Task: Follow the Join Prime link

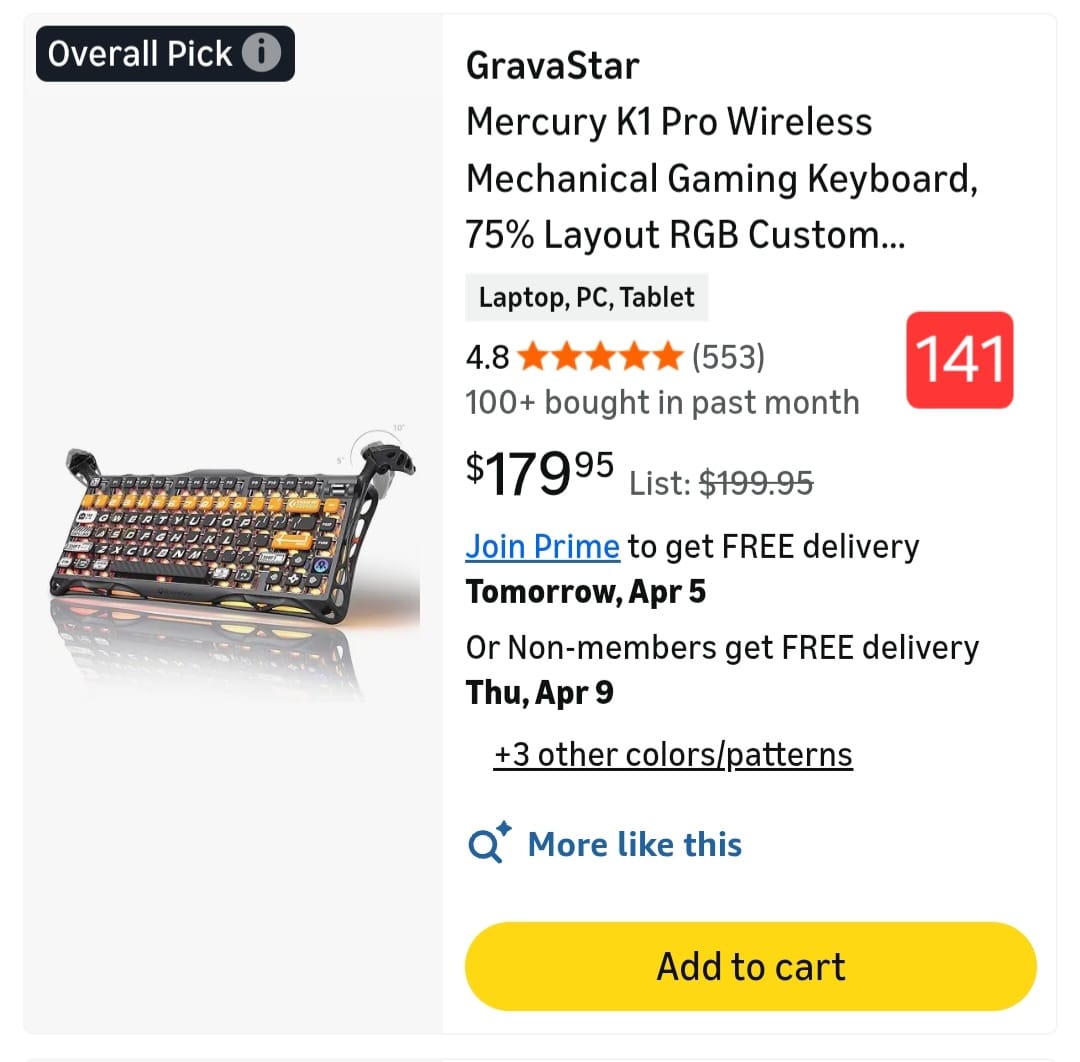Action: (543, 546)
